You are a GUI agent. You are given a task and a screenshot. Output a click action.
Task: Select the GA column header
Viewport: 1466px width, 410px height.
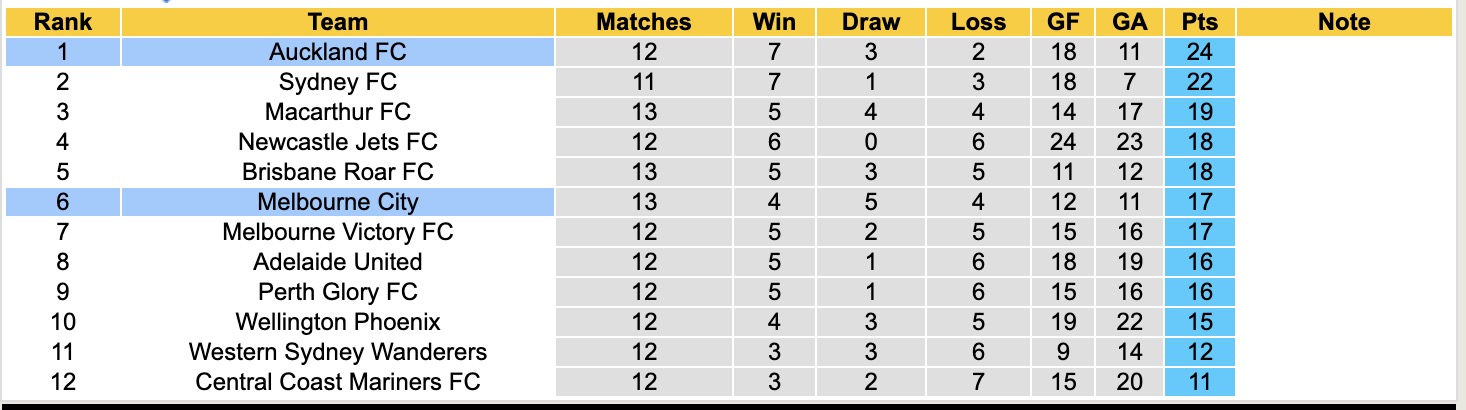click(x=1129, y=22)
